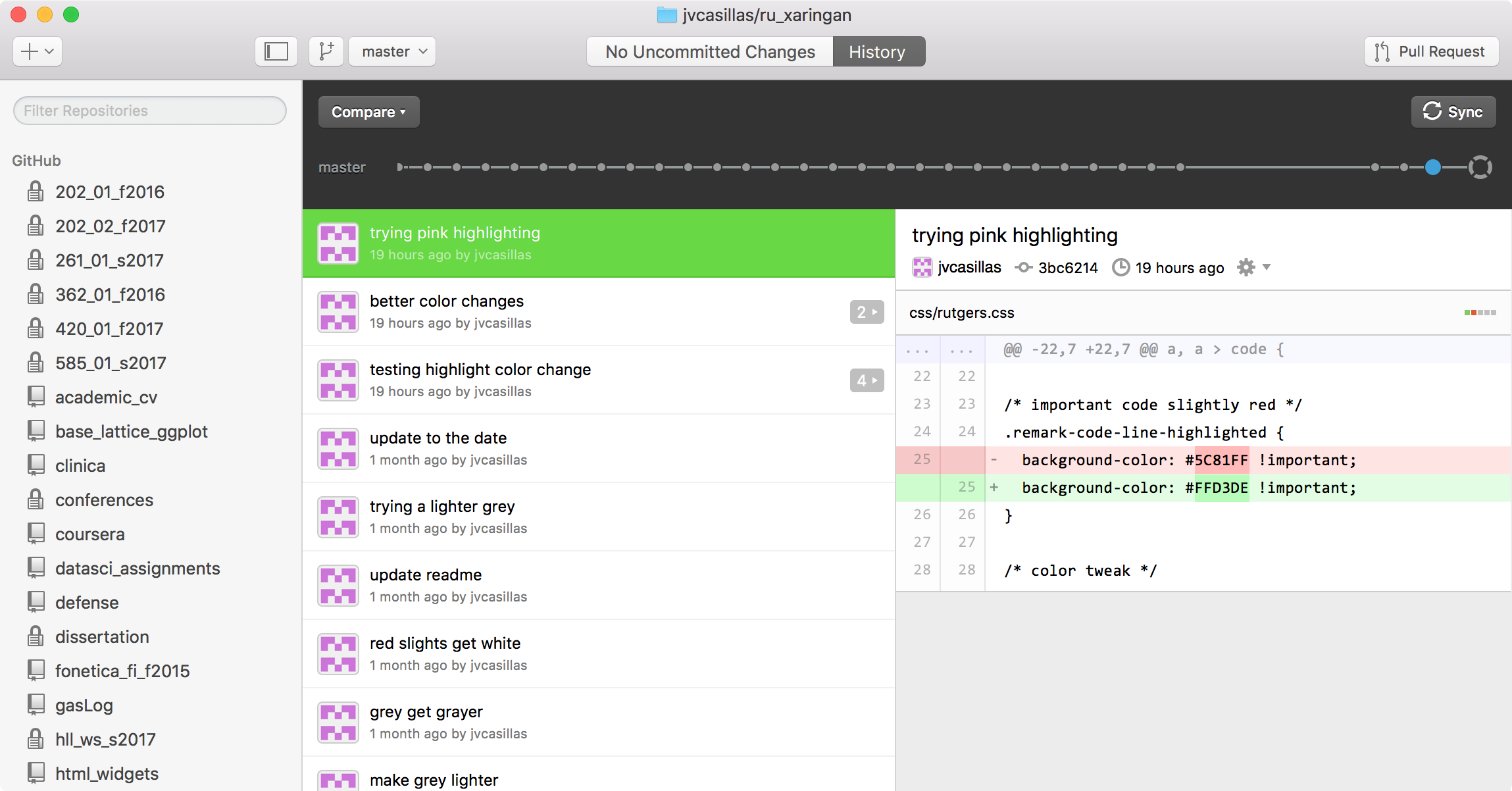Click the diff stat bar for css/rutgers.css
Image resolution: width=1512 pixels, height=791 pixels.
(x=1480, y=313)
